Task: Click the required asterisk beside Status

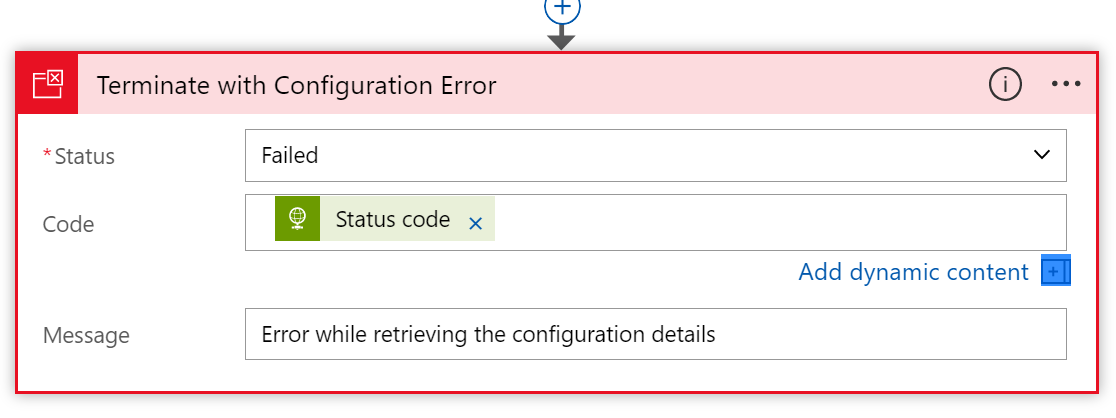Action: [47, 154]
